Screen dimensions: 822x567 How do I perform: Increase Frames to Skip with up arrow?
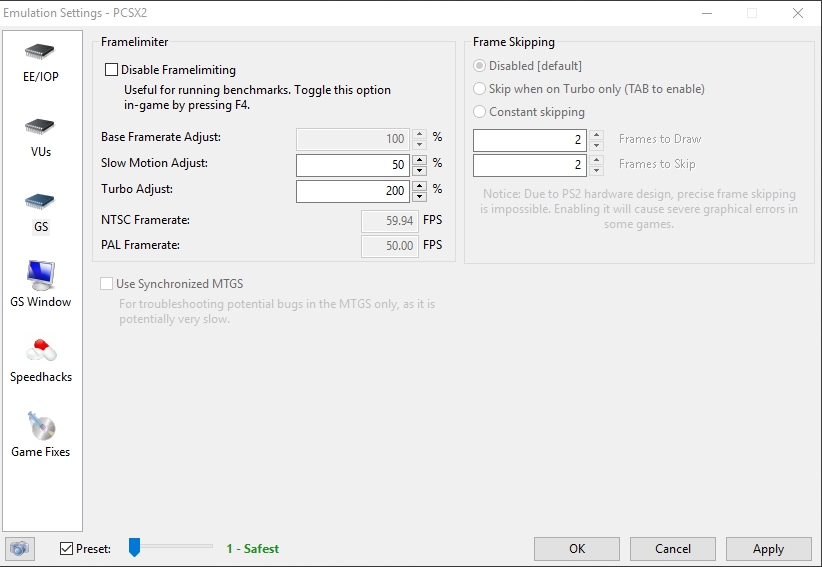(597, 160)
